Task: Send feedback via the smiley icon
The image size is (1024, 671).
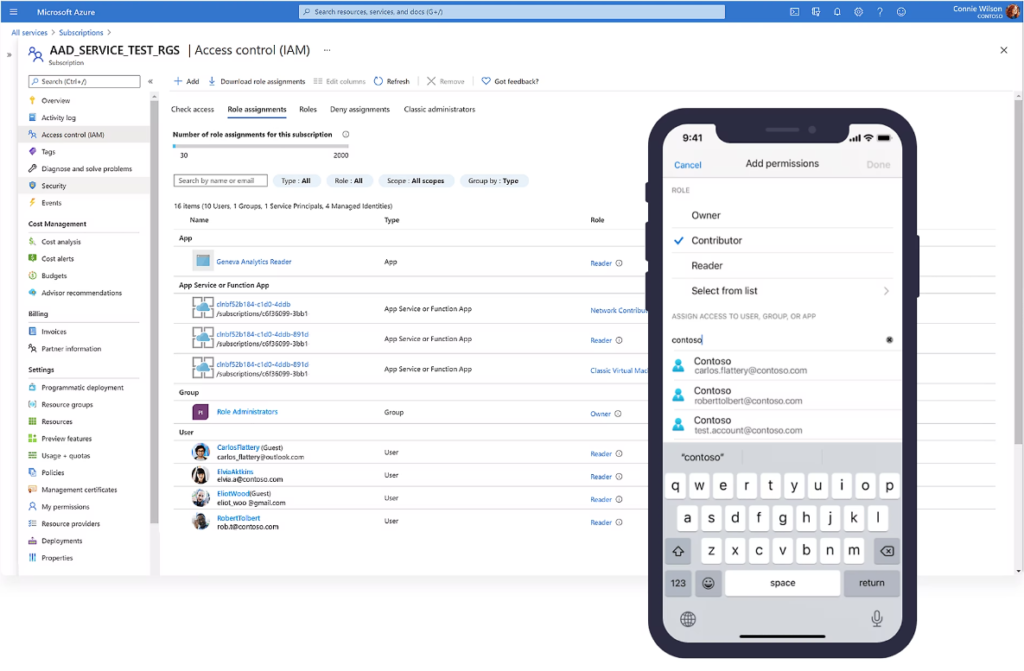Action: coord(901,11)
